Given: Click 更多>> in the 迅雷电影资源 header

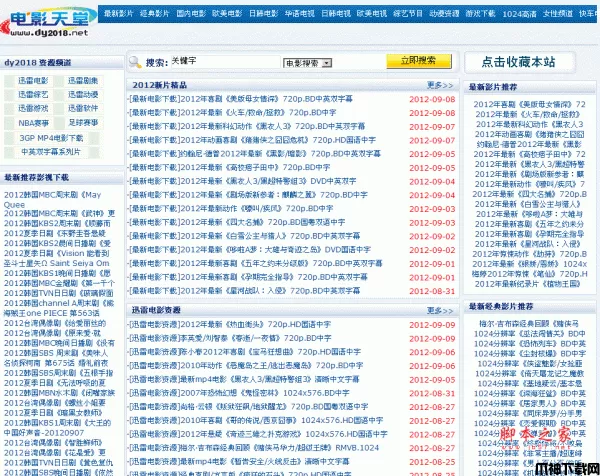Looking at the screenshot, I should 440,310.
